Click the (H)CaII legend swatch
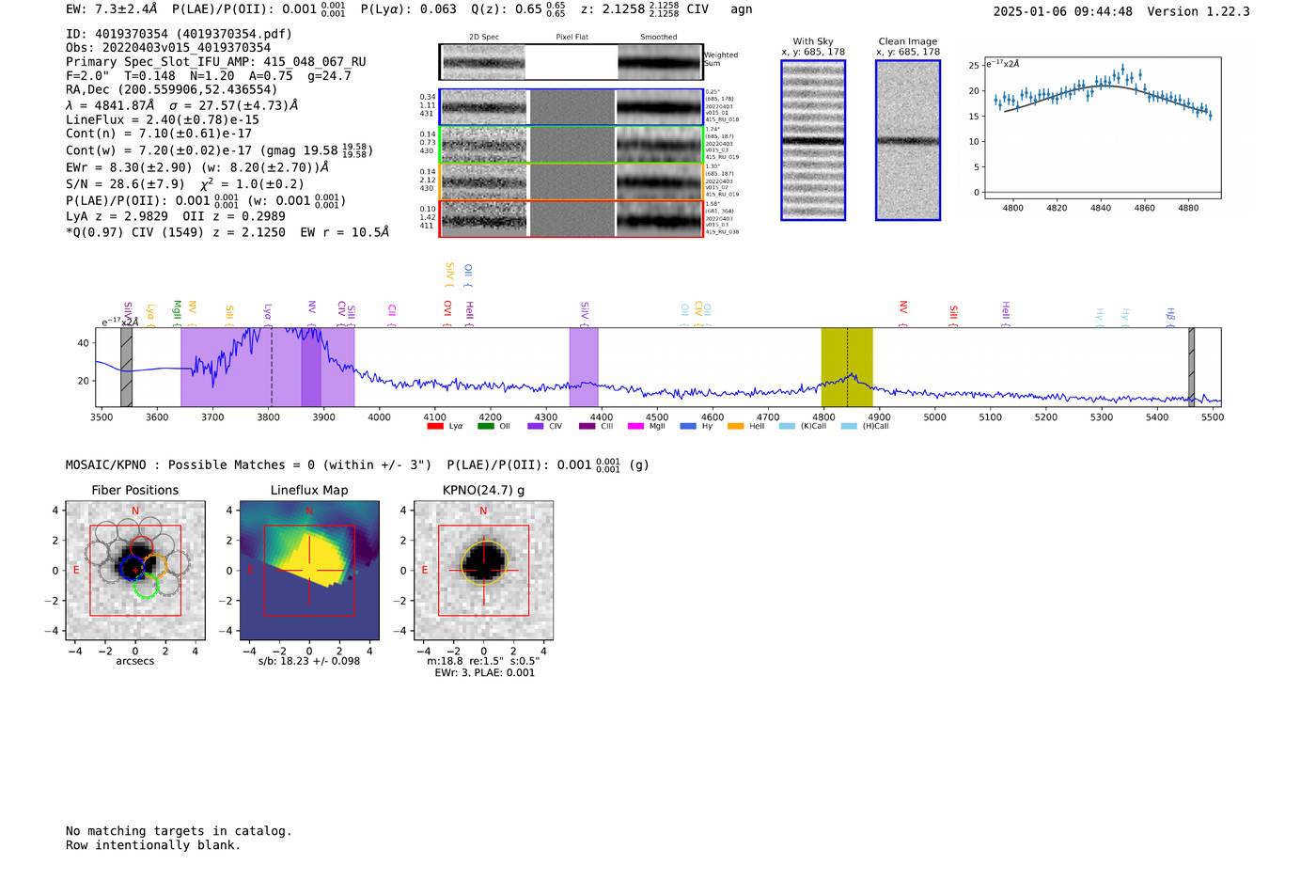1316x896 pixels. [849, 426]
